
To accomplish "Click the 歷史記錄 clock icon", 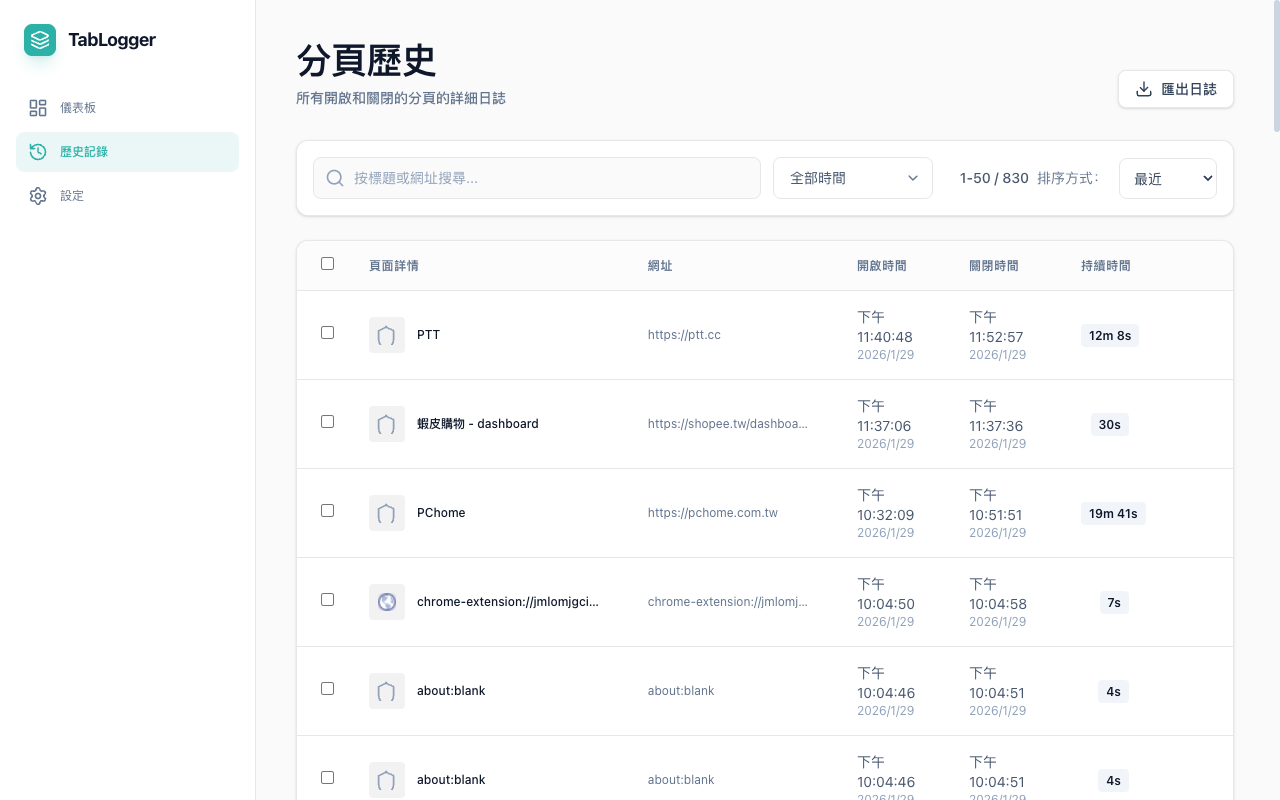I will (38, 151).
